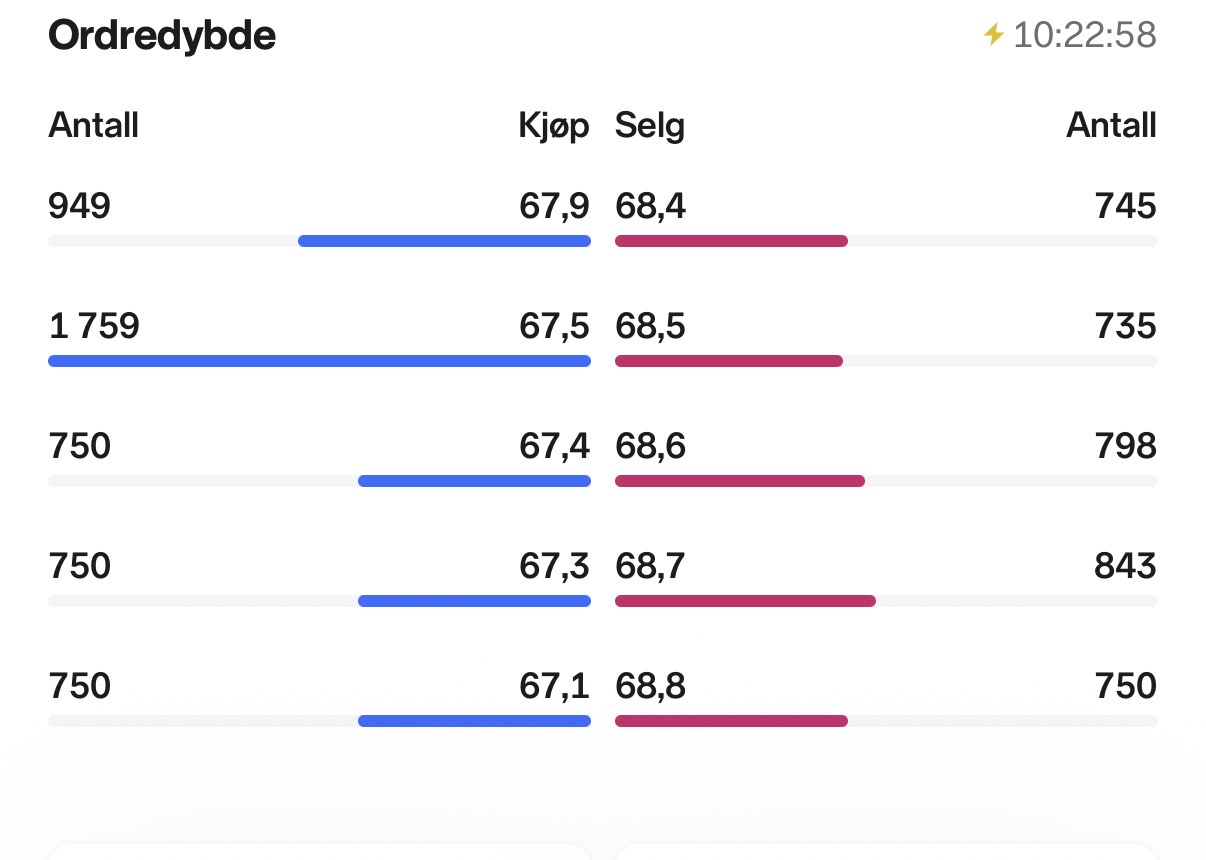Click the lightning bolt real-time icon
Screen dimensions: 1206x860
tap(993, 36)
